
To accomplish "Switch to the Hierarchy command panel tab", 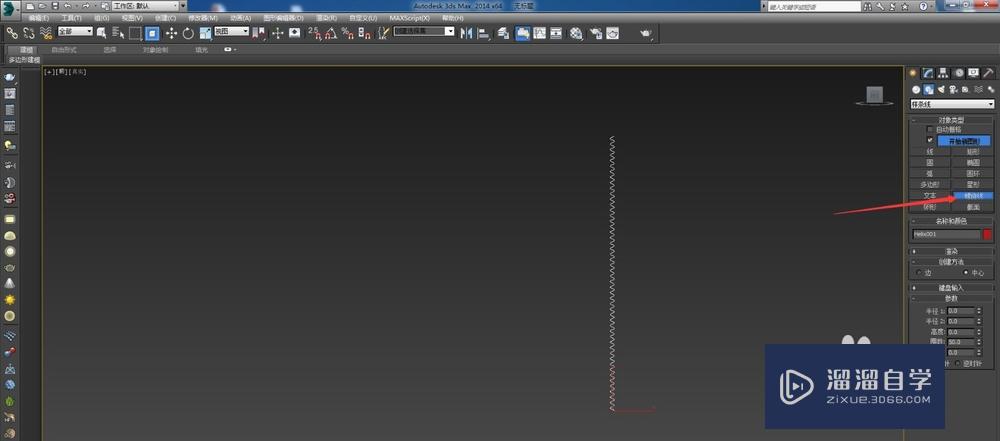I will tap(943, 73).
